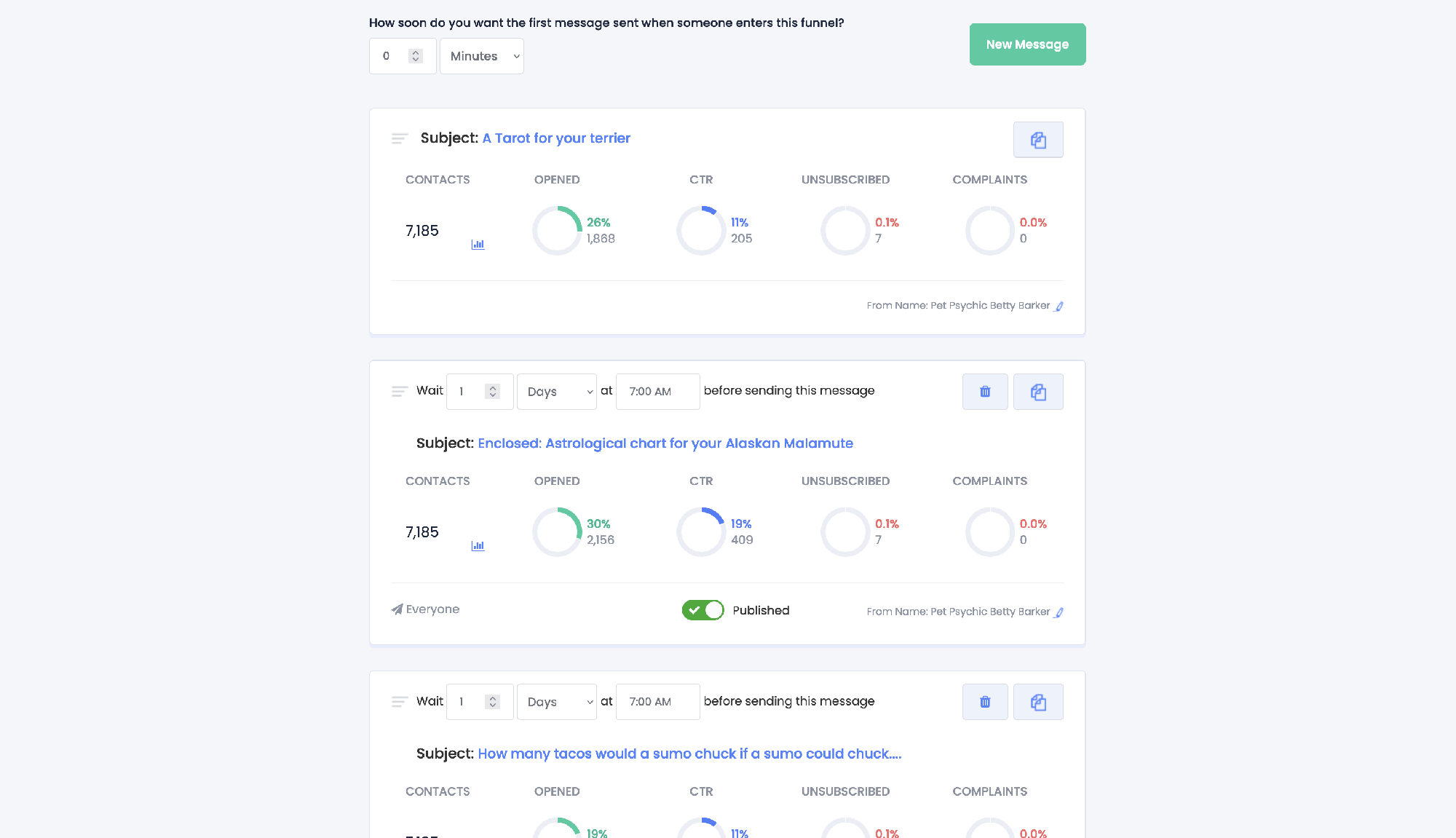Click first message delay number stepper
The height and width of the screenshot is (838, 1456).
(416, 56)
